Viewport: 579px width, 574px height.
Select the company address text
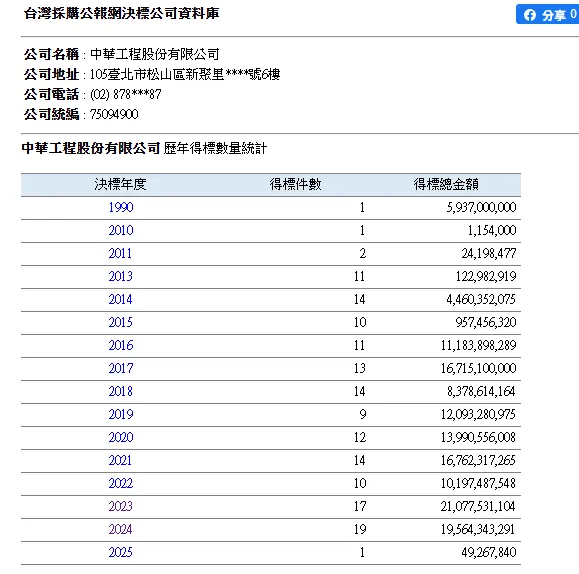click(x=185, y=75)
